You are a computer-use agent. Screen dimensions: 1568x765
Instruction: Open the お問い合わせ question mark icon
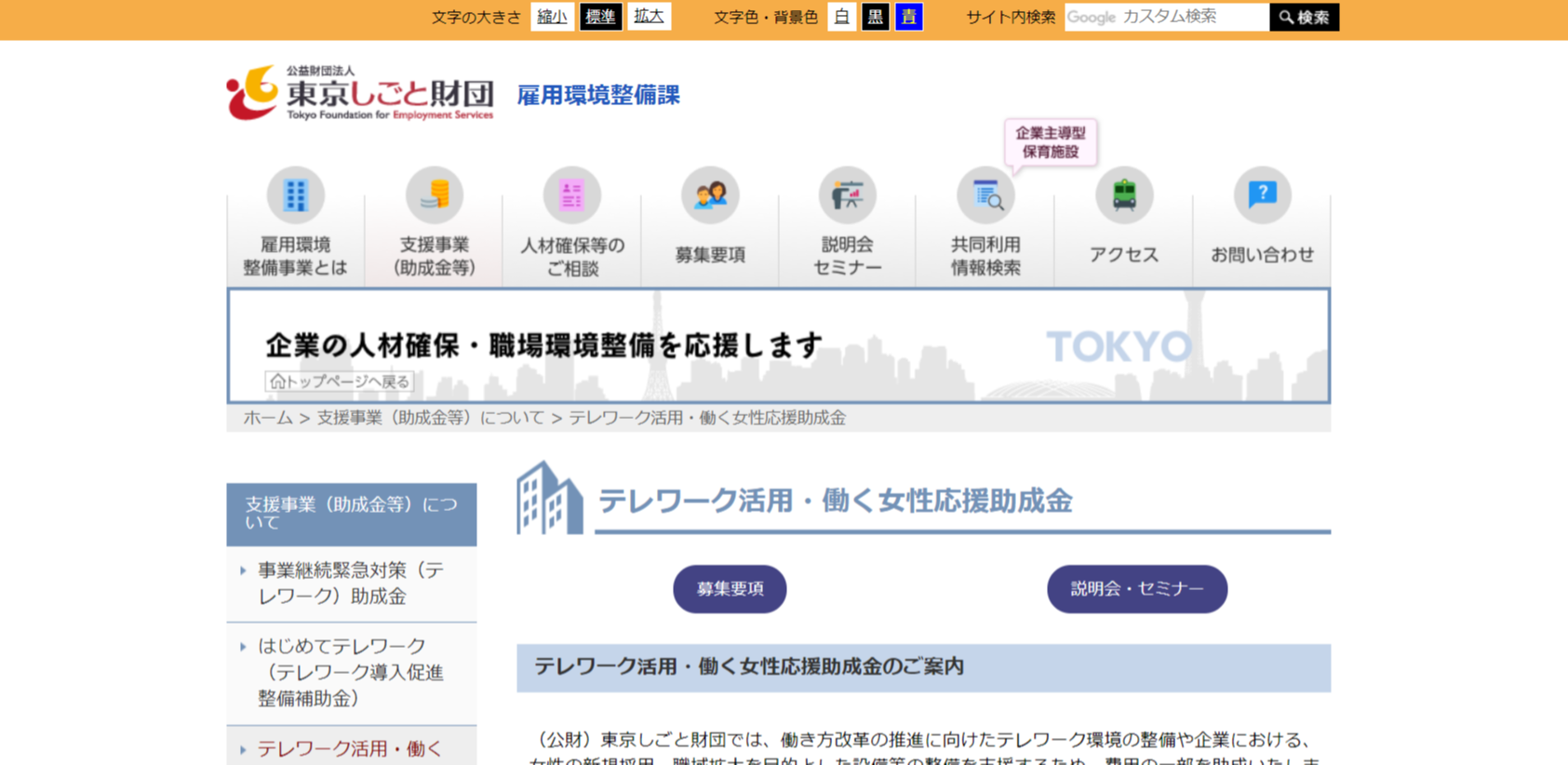click(x=1262, y=195)
